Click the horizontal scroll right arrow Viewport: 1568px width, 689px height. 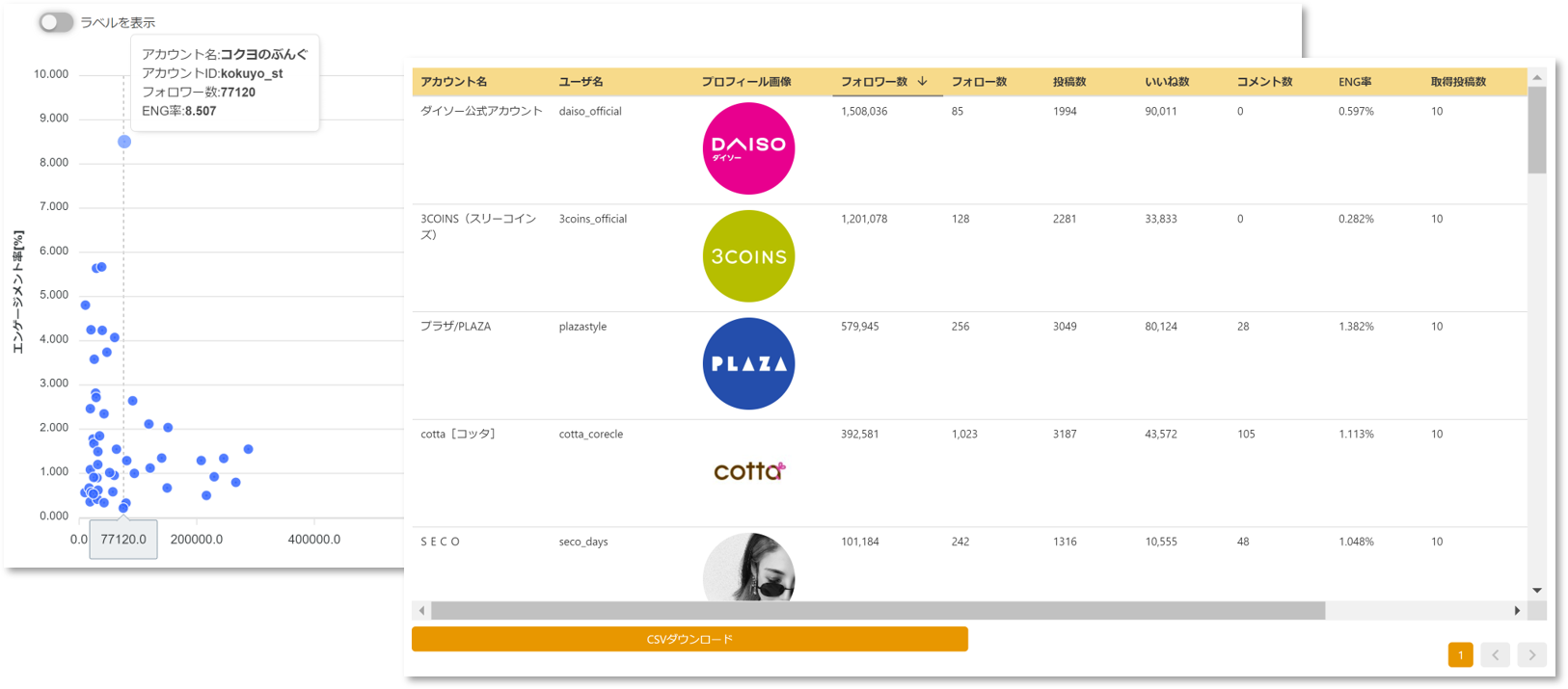(1517, 610)
